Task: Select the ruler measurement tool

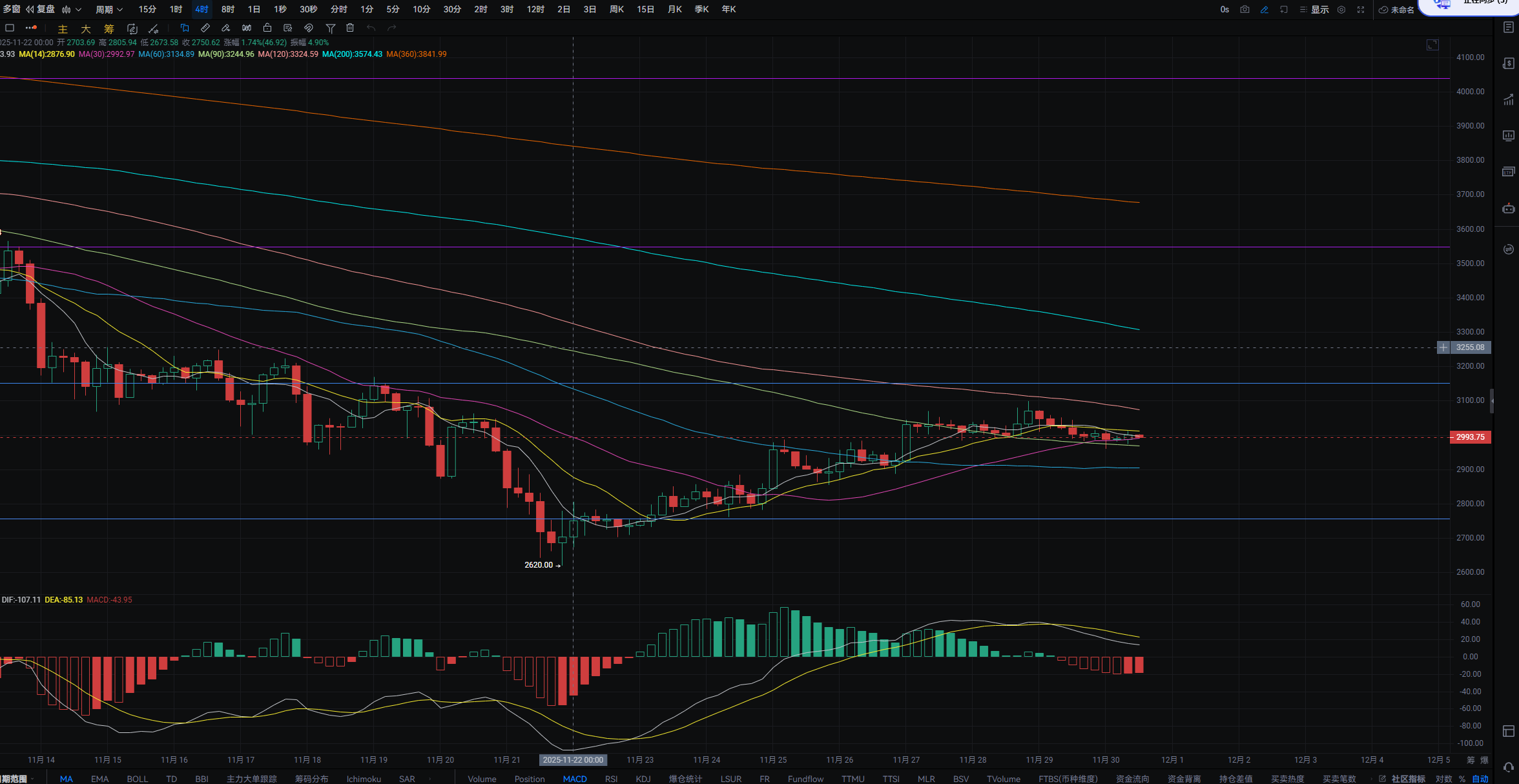Action: pyautogui.click(x=205, y=28)
